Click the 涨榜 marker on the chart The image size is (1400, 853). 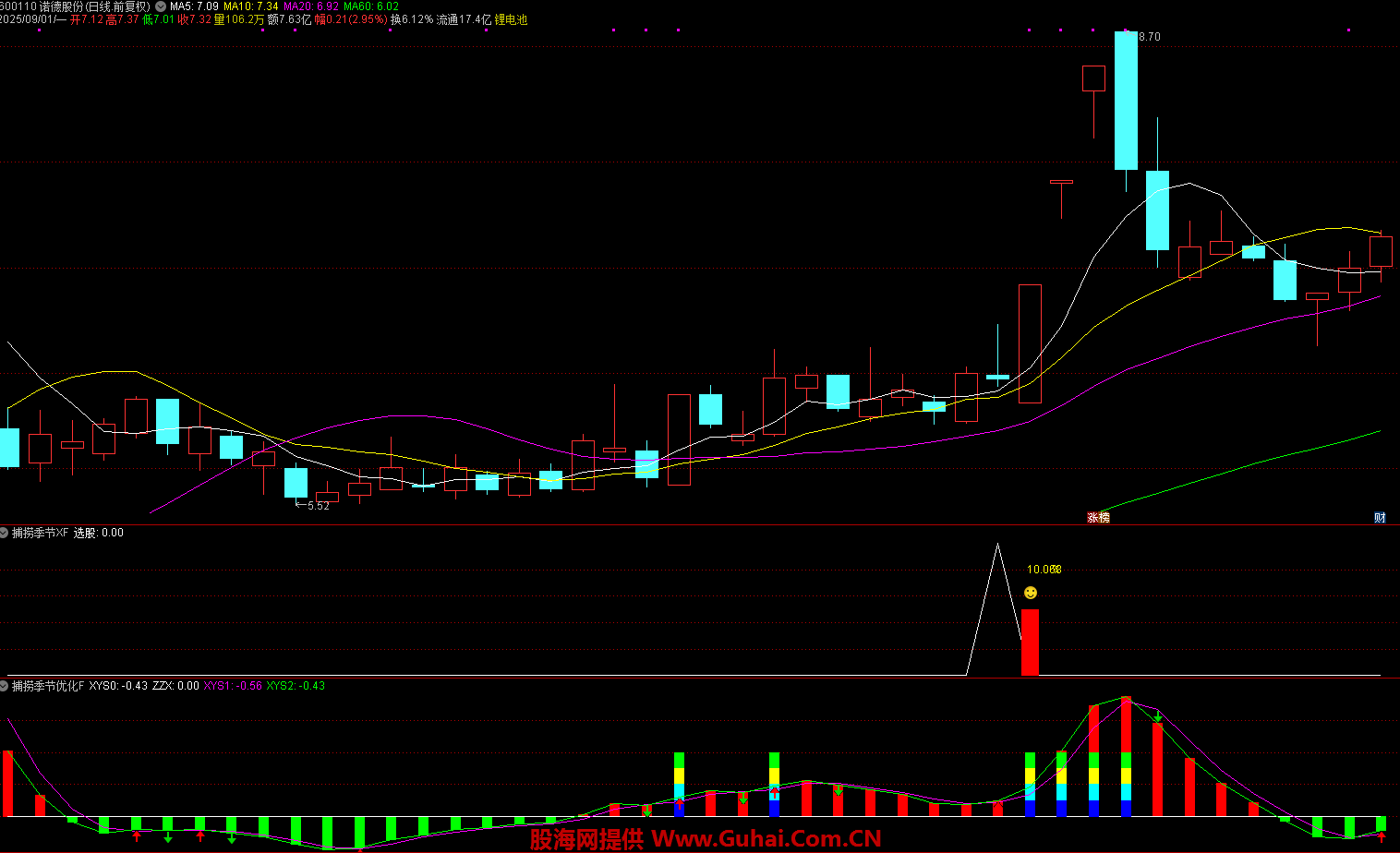(x=1098, y=518)
